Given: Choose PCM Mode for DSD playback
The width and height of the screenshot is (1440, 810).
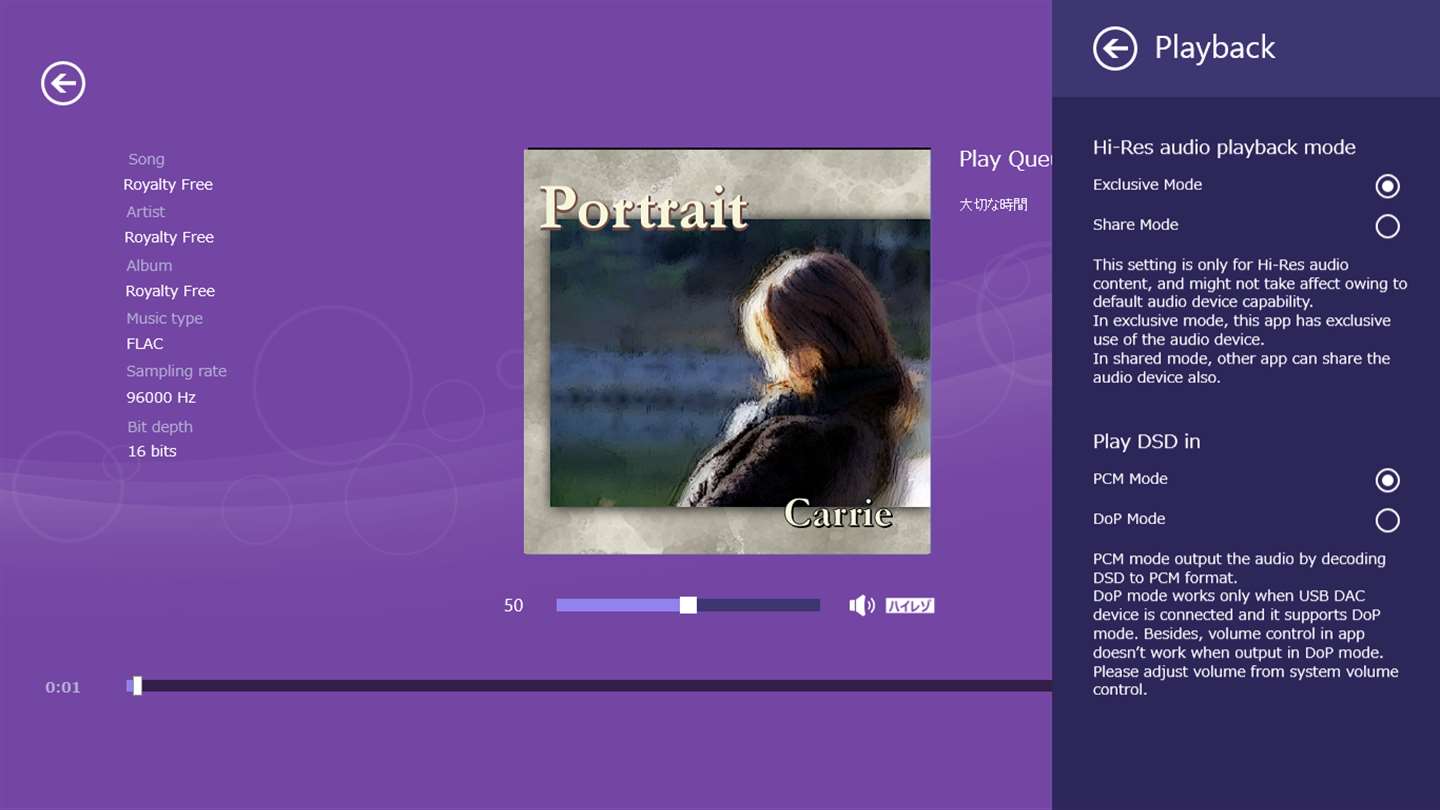Looking at the screenshot, I should (1387, 480).
